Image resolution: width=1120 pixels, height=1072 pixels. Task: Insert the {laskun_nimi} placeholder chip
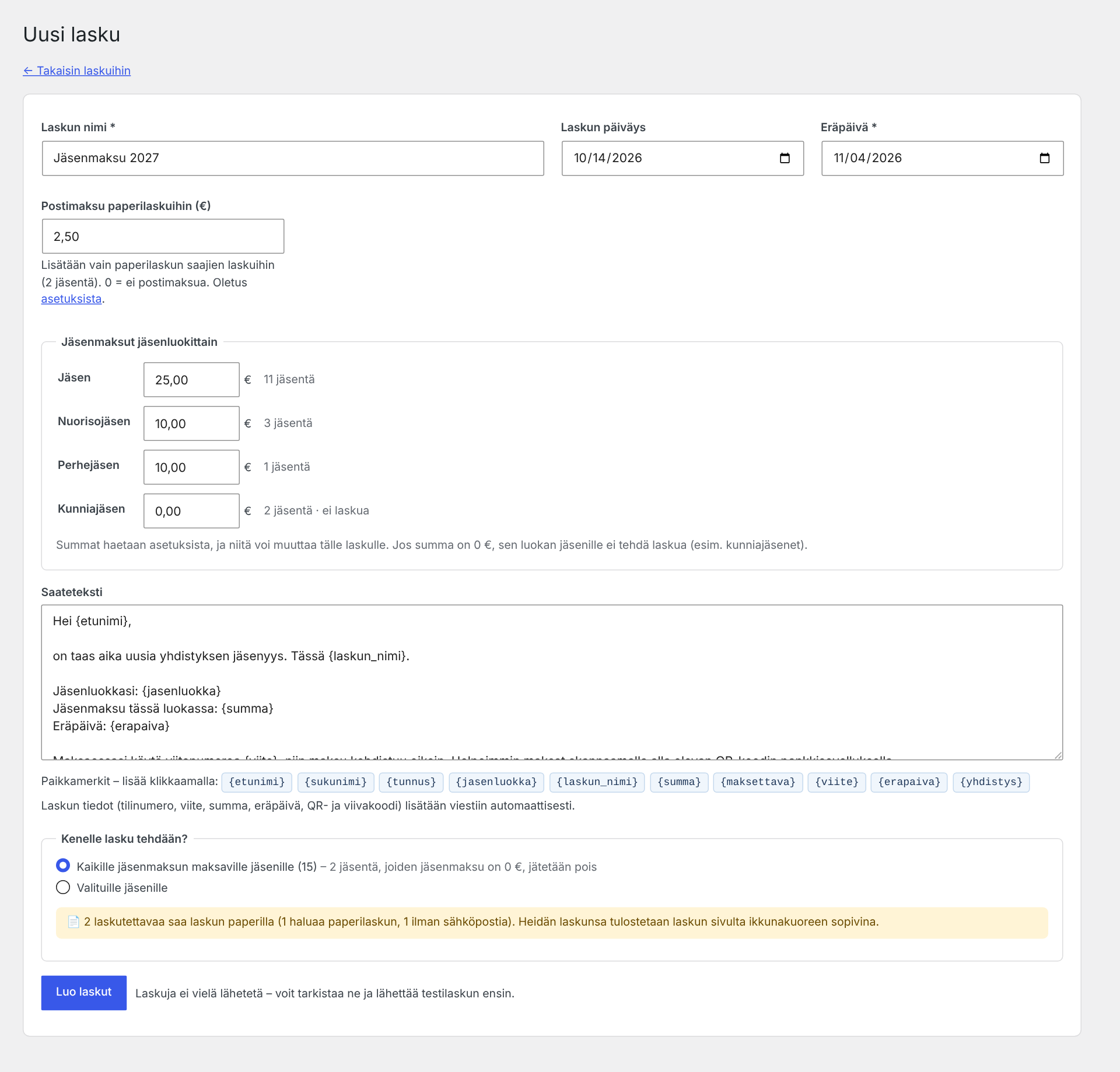pos(597,782)
